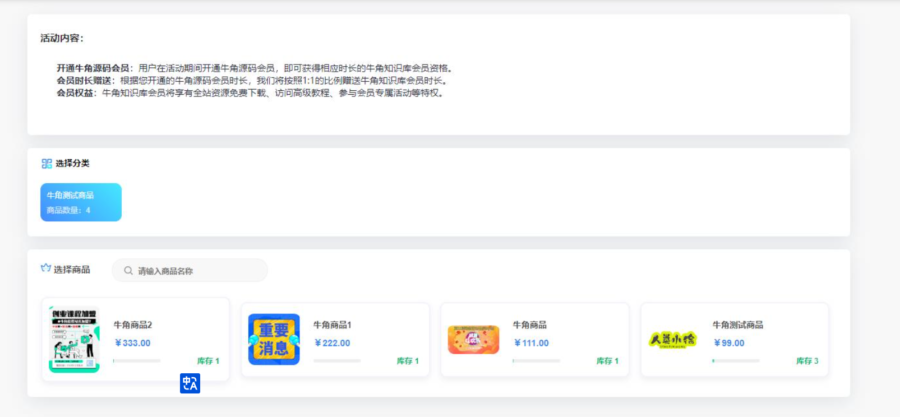Click the stock bar of 牛角商品2

(x=137, y=361)
